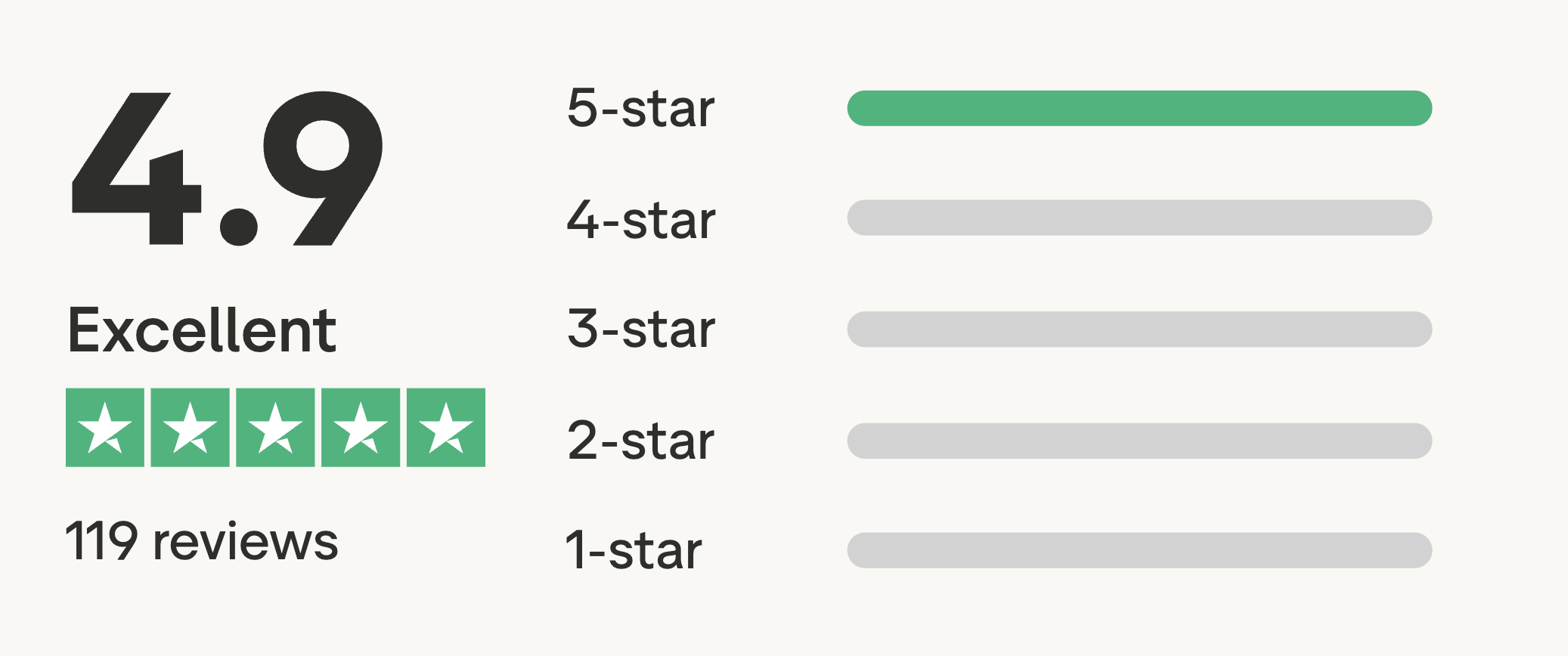Image resolution: width=1568 pixels, height=656 pixels.
Task: Click the first green star icon
Action: [x=105, y=428]
